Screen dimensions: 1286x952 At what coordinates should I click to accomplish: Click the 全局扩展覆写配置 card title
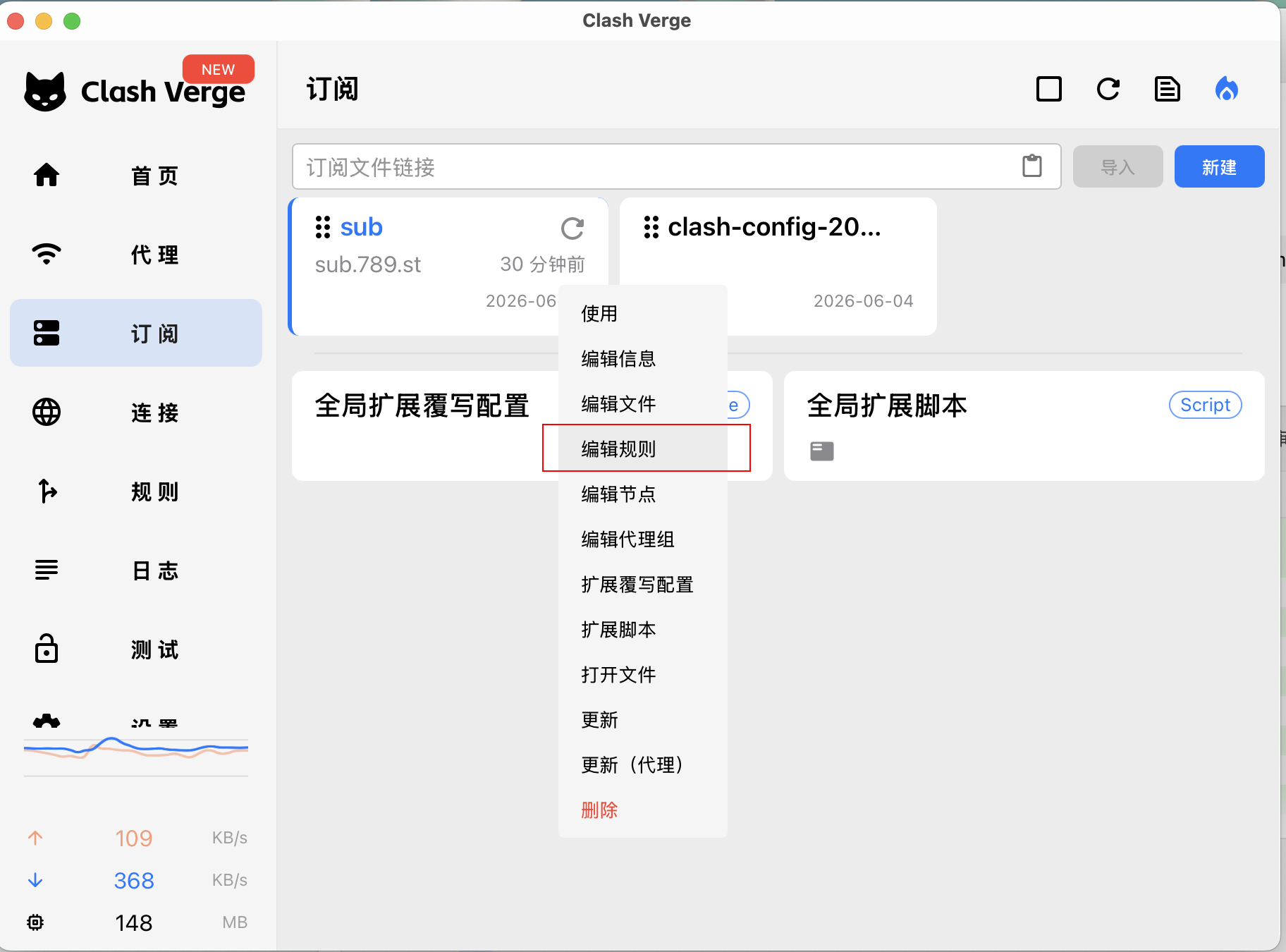422,405
